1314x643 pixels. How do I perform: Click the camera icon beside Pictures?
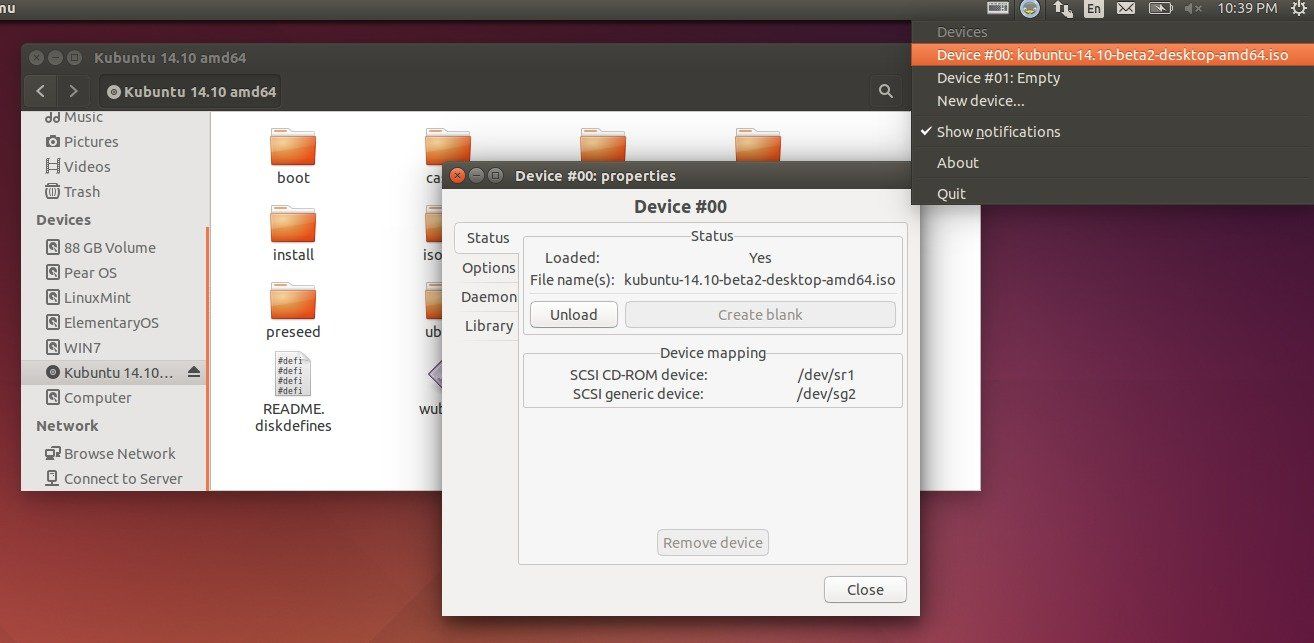coord(53,142)
